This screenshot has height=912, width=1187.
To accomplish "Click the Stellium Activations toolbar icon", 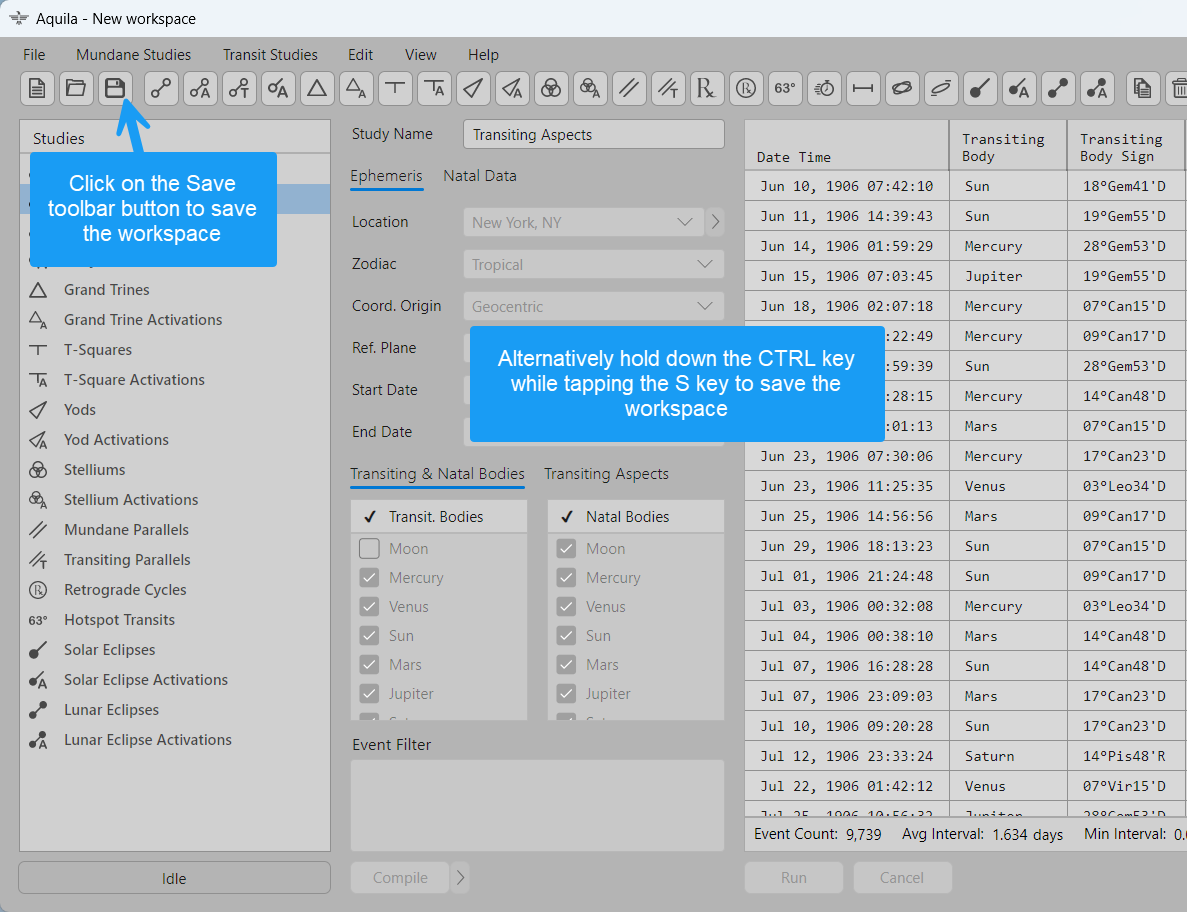I will (x=590, y=89).
